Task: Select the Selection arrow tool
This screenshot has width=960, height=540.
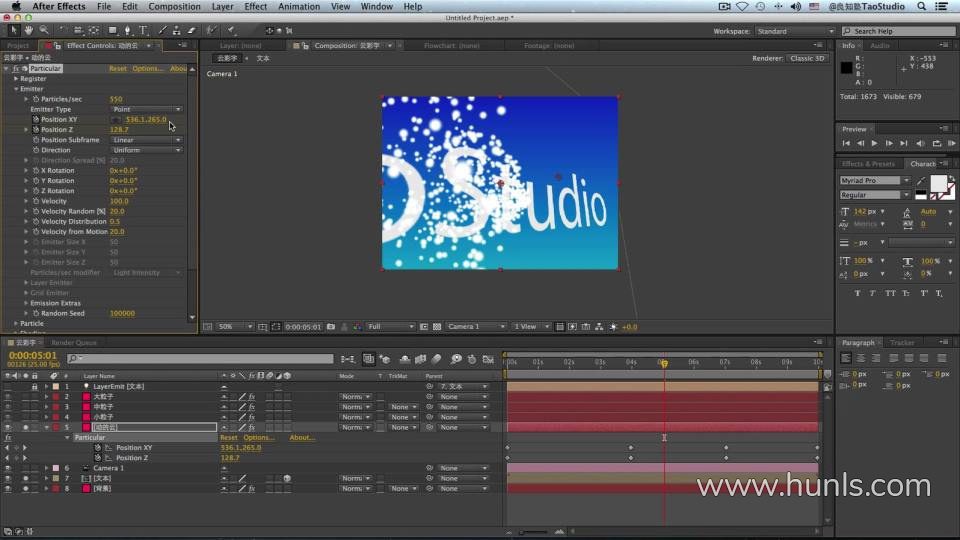Action: tap(14, 30)
